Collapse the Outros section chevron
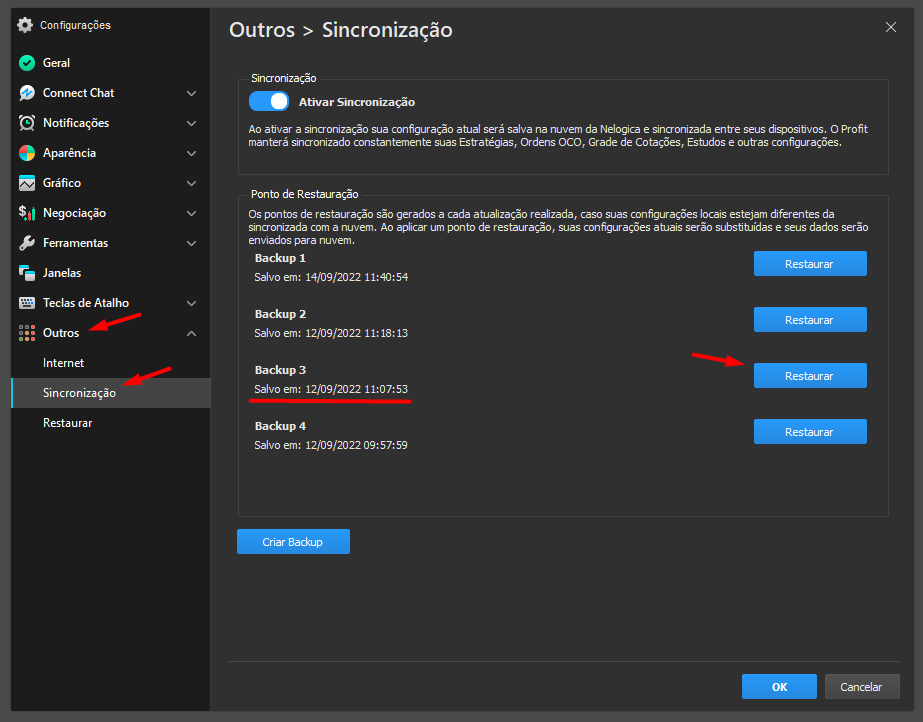This screenshot has width=923, height=722. tap(191, 333)
